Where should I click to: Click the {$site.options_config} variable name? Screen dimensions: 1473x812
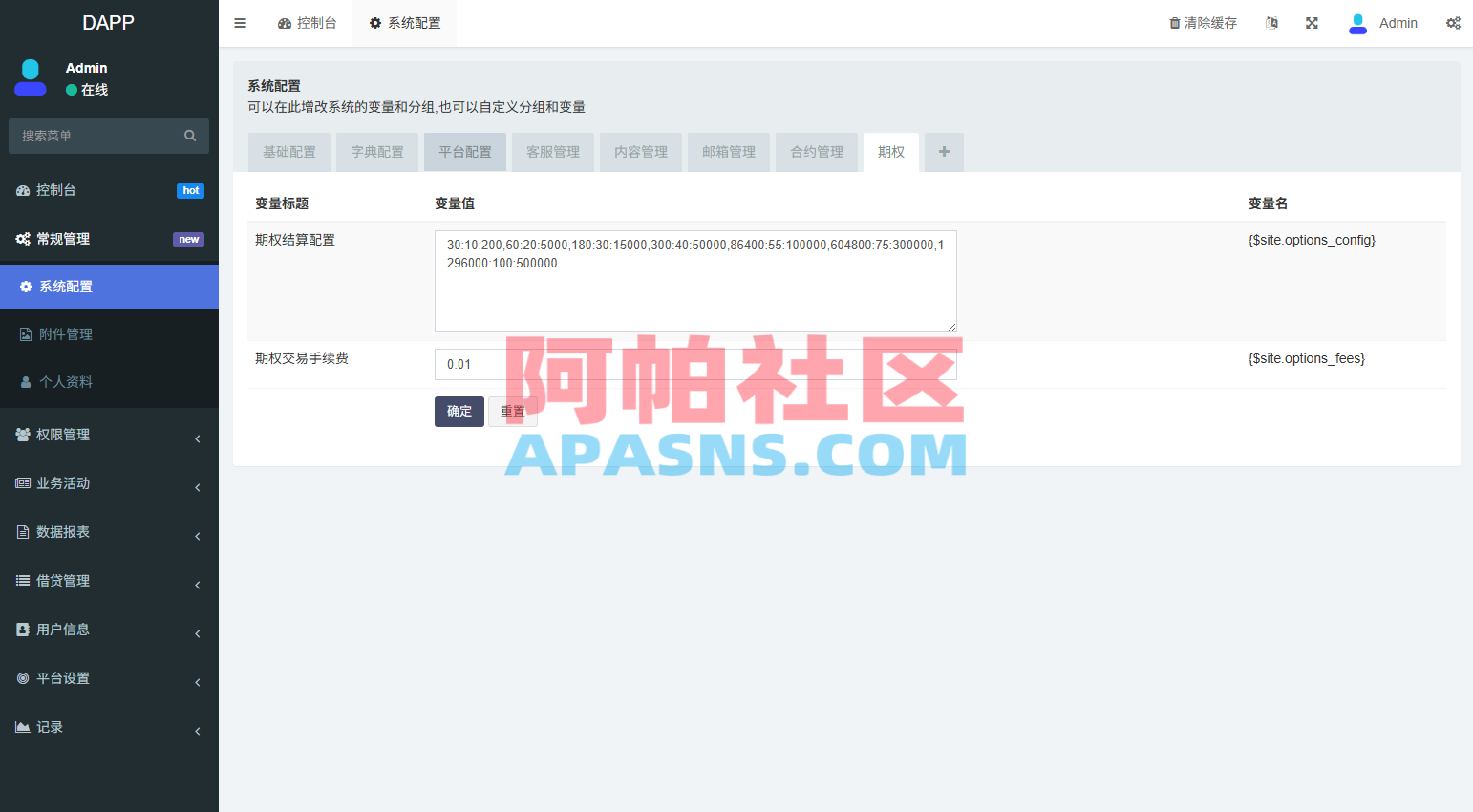tap(1312, 240)
